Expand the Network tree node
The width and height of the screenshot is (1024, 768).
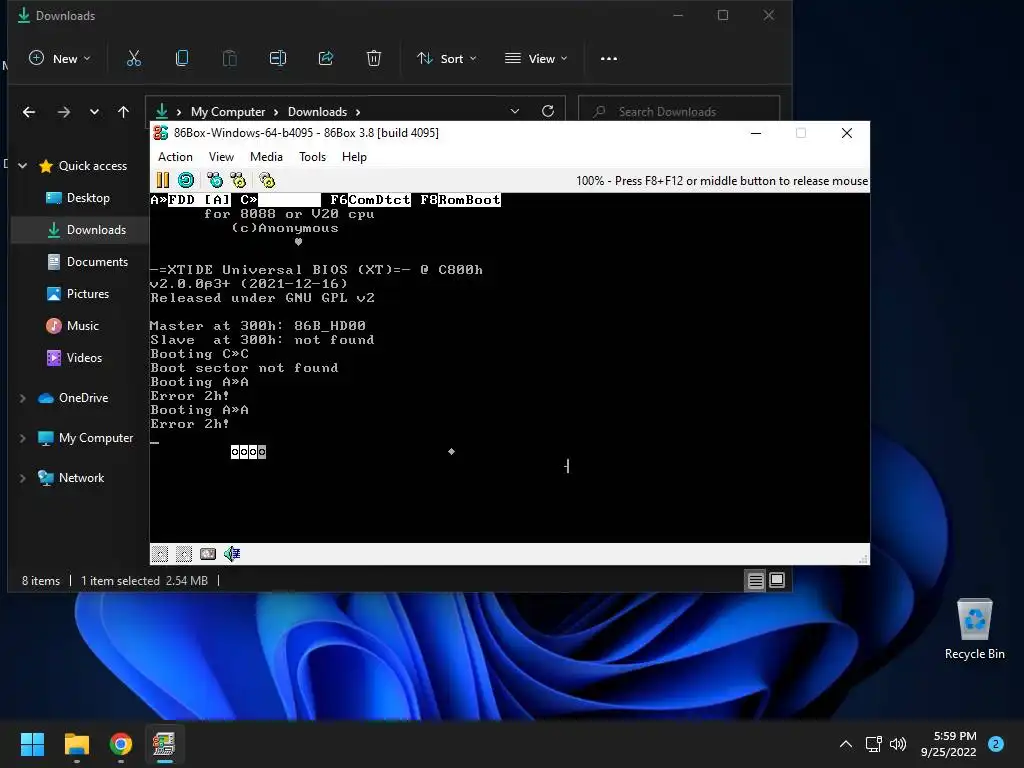(x=23, y=479)
